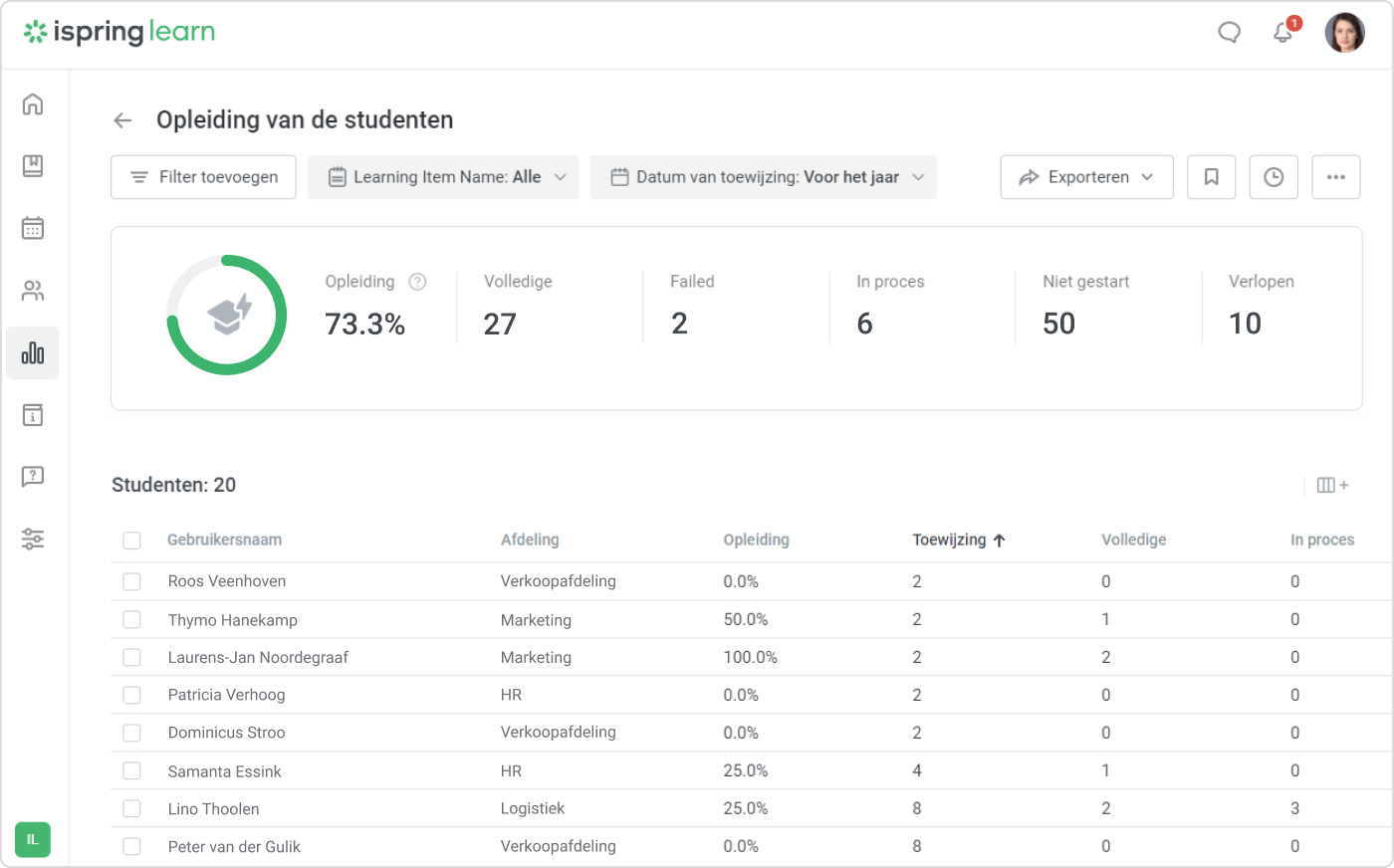
Task: Open student Lino Thoolen
Action: (x=213, y=809)
